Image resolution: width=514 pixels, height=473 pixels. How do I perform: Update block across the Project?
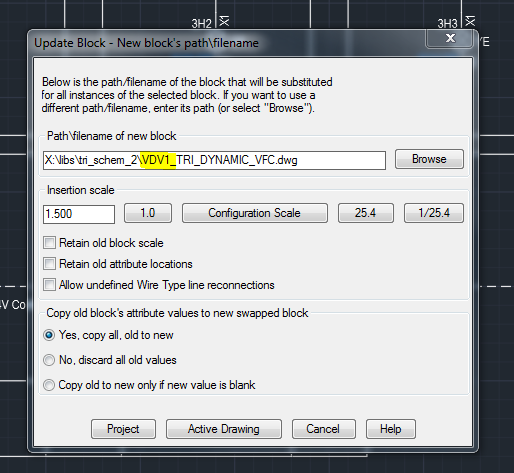[123, 429]
